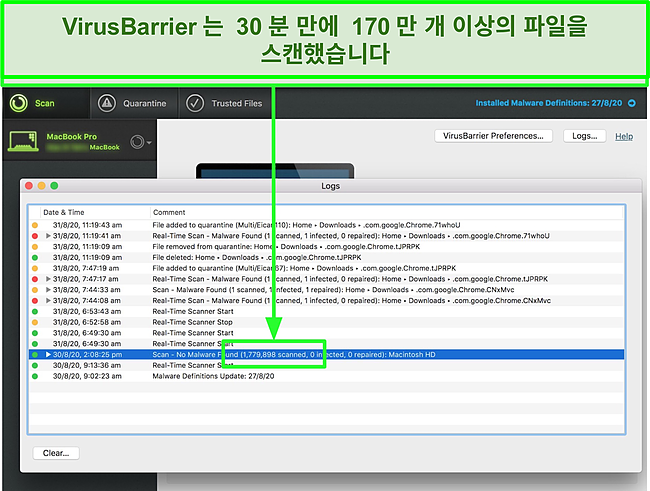This screenshot has width=650, height=491.
Task: Click the Trusted Files checkmark icon
Action: coord(195,103)
